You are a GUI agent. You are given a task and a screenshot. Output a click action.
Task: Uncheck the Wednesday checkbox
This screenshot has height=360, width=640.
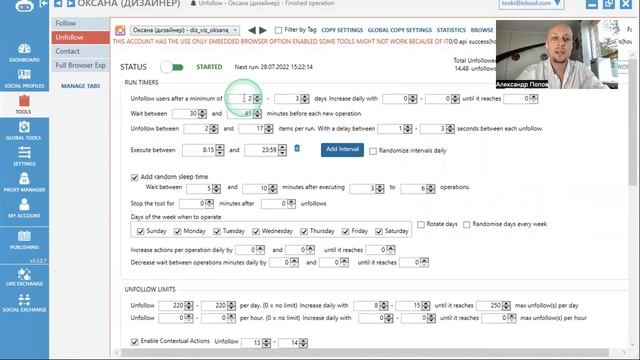256,231
